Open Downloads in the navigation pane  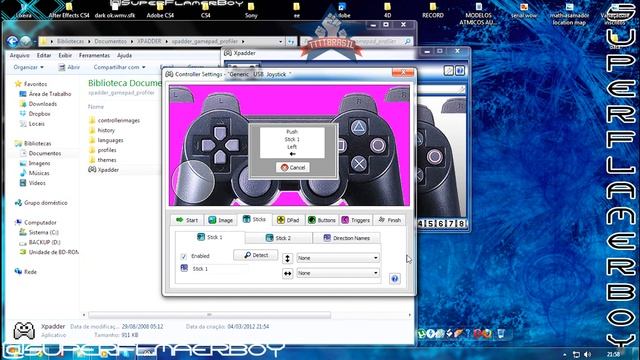pos(38,104)
